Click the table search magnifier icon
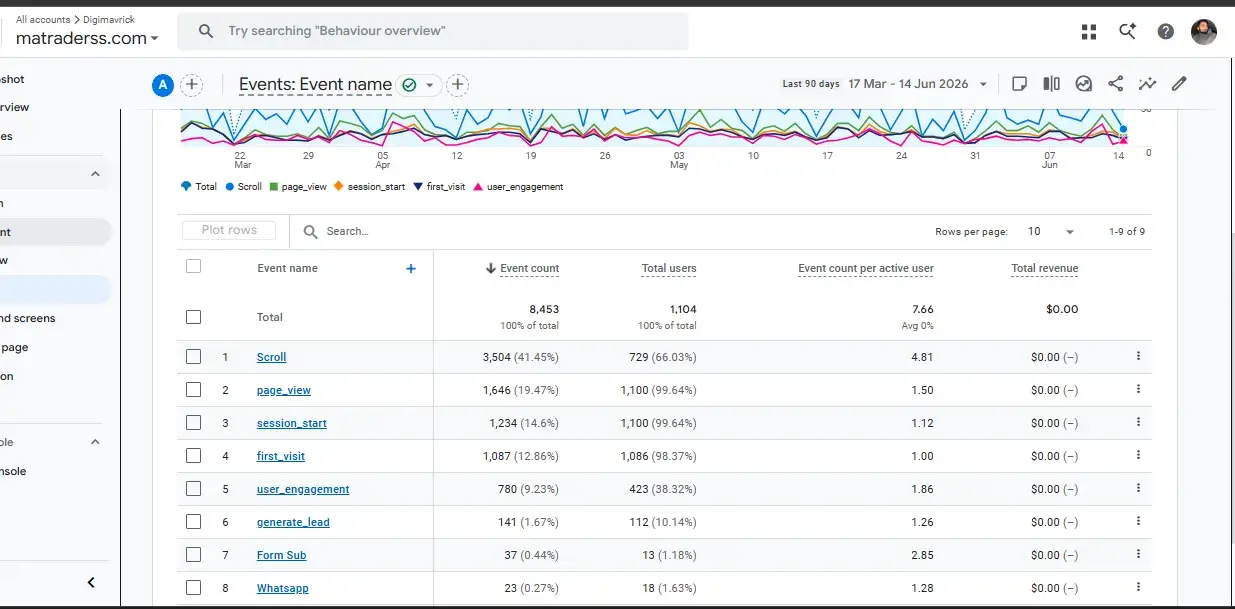The height and width of the screenshot is (609, 1235). click(x=310, y=231)
